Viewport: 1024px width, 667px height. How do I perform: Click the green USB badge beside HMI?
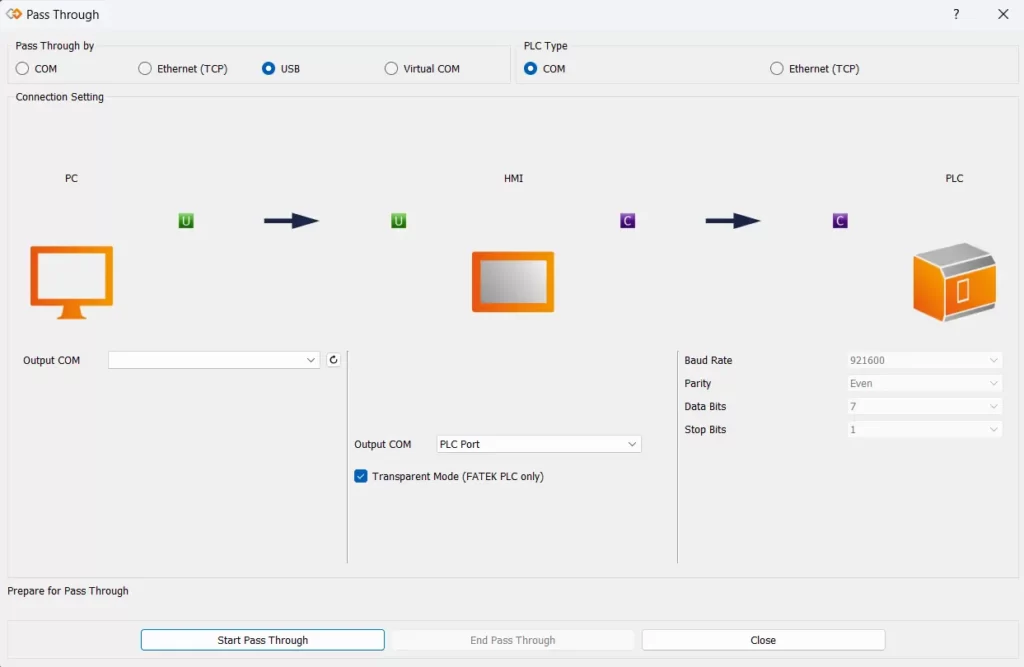[398, 221]
